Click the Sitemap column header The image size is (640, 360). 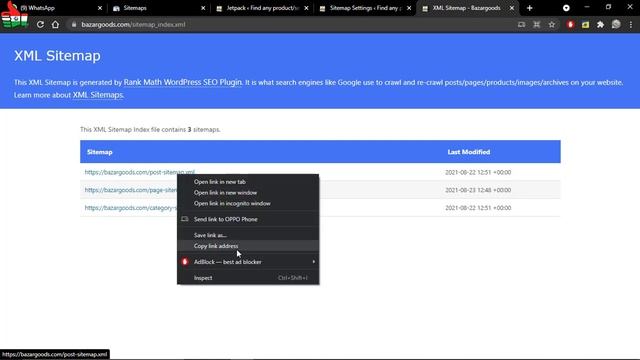(x=100, y=152)
